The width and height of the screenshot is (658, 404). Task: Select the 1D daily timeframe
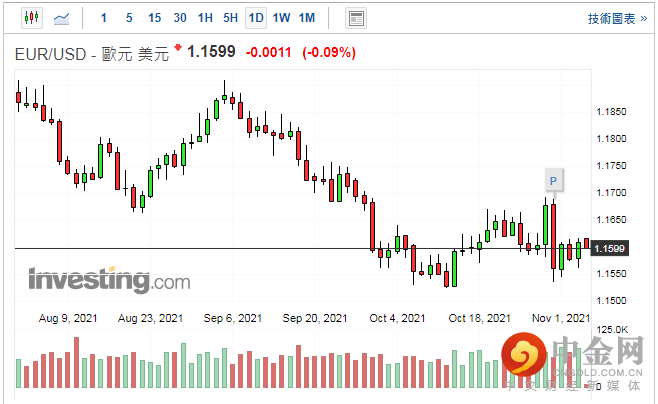click(x=256, y=18)
